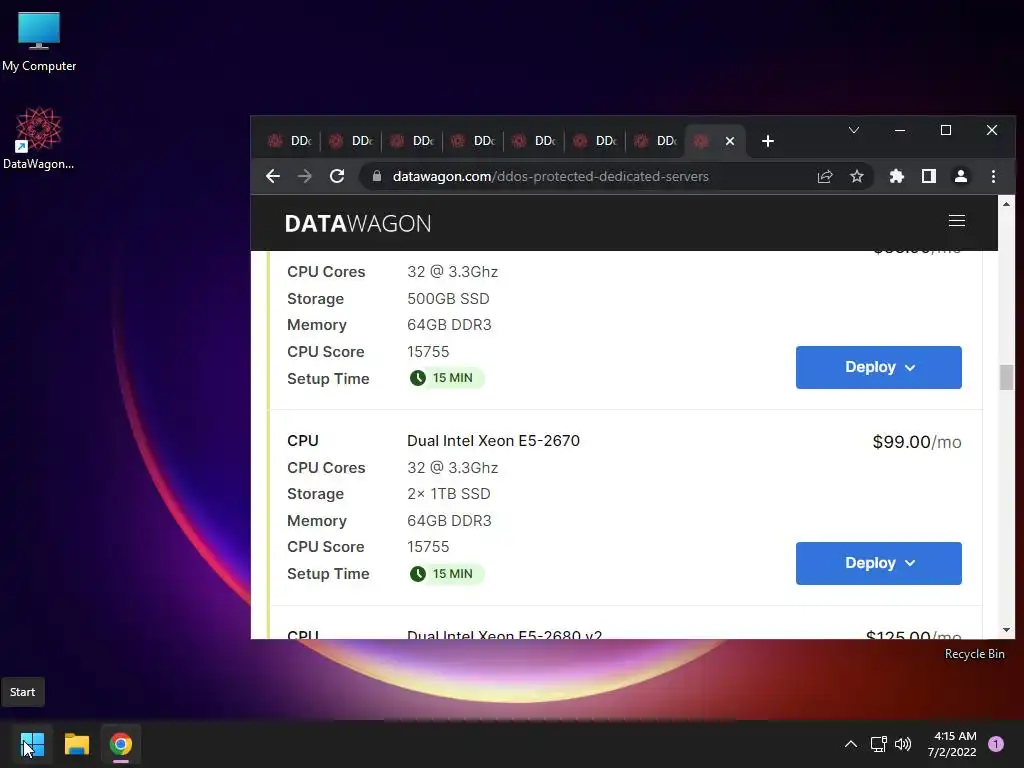Open the Chrome three-dot menu
Viewport: 1024px width, 768px height.
(993, 176)
